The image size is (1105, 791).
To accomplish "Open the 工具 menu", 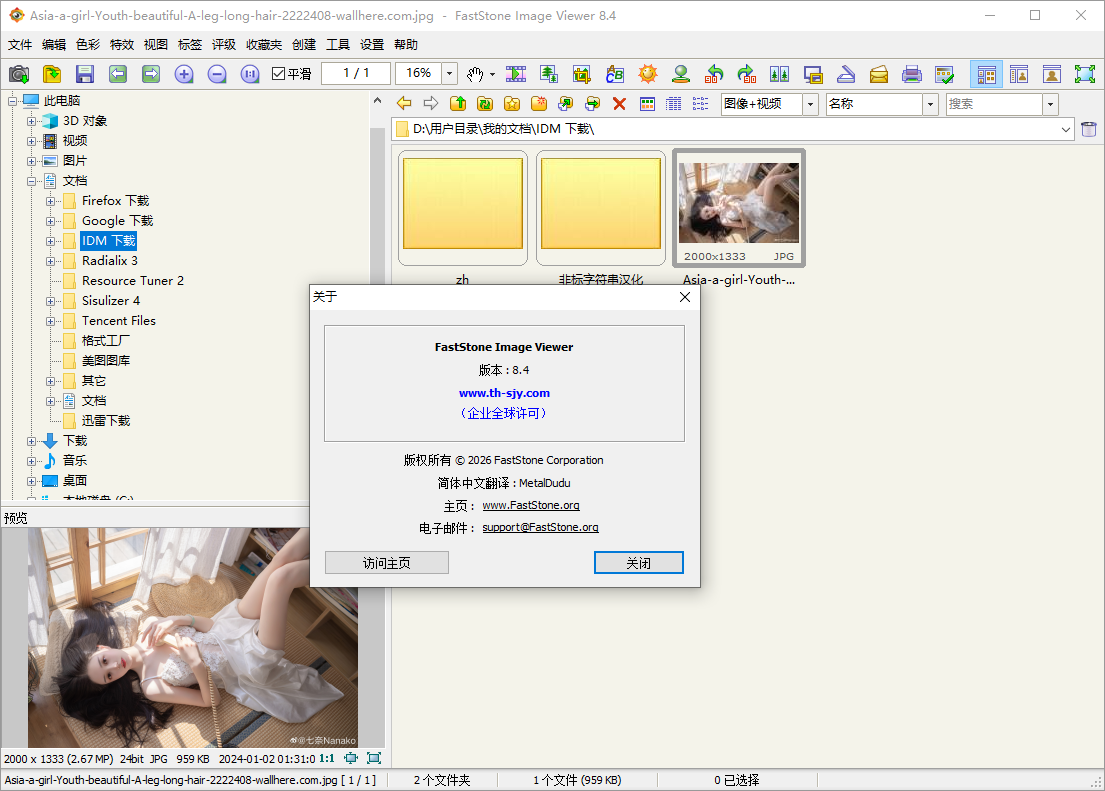I will (338, 44).
